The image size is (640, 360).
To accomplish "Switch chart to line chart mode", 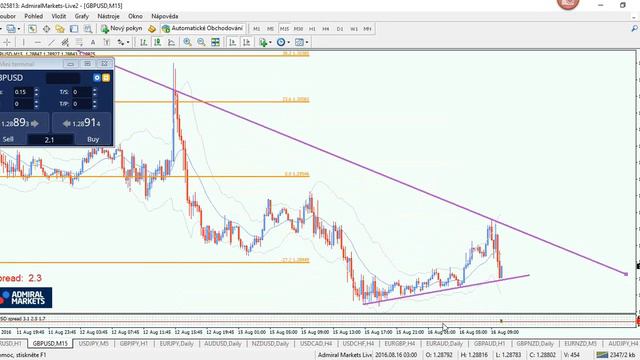I will click(171, 42).
